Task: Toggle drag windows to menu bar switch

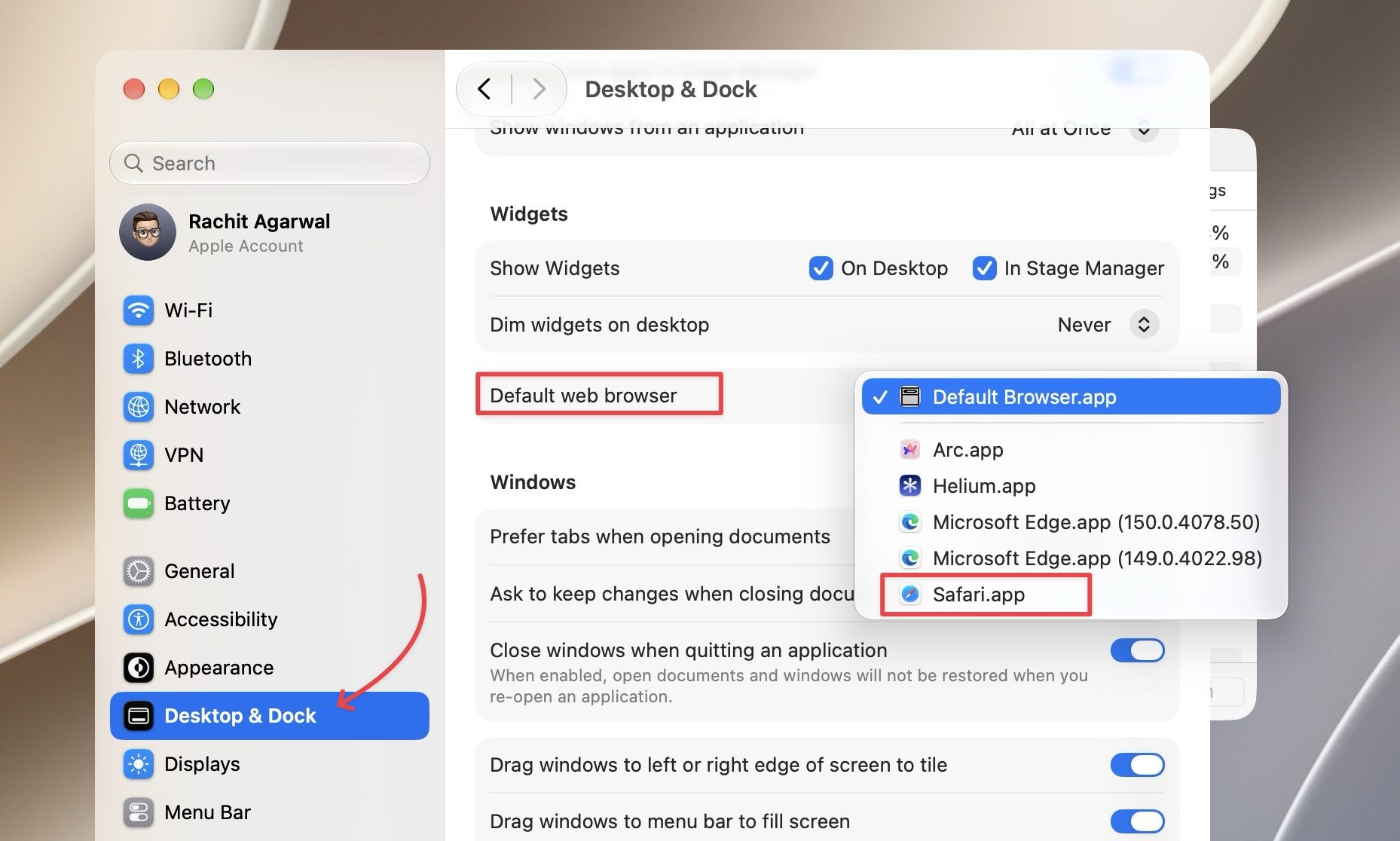Action: pos(1137,821)
